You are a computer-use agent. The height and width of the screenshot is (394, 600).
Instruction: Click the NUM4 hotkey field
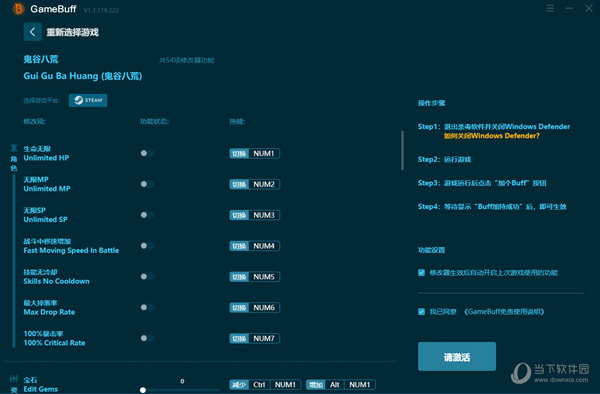(254, 246)
